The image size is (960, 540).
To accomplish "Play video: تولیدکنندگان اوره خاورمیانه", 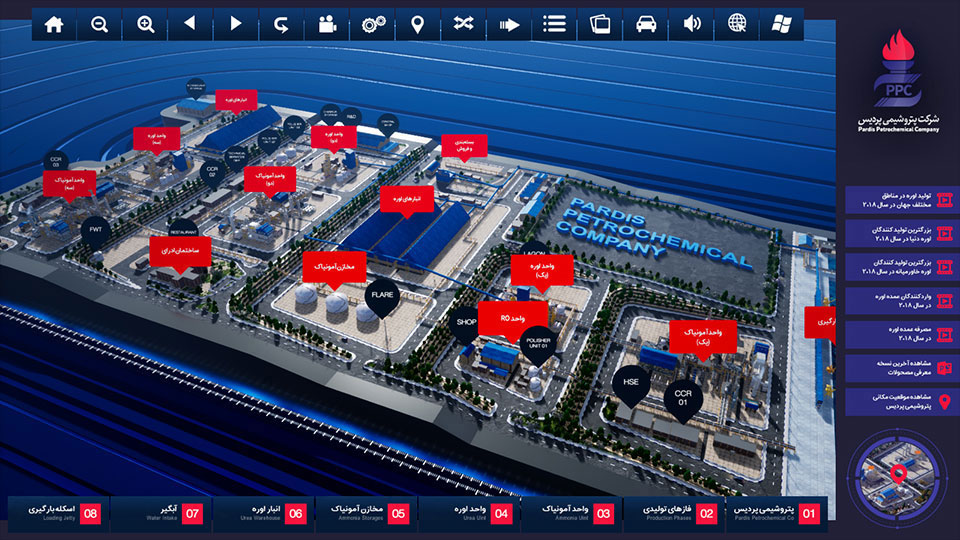I will pos(900,267).
